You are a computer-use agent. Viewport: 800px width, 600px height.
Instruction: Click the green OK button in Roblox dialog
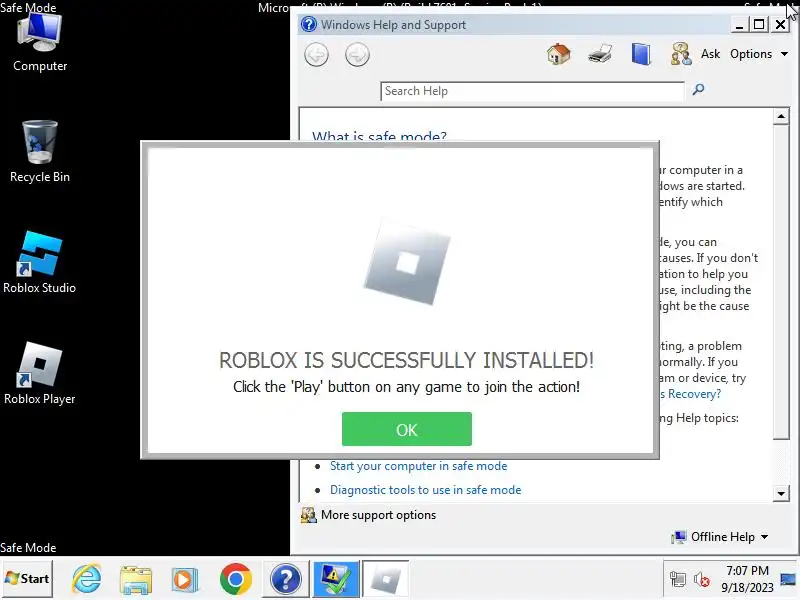(x=407, y=429)
